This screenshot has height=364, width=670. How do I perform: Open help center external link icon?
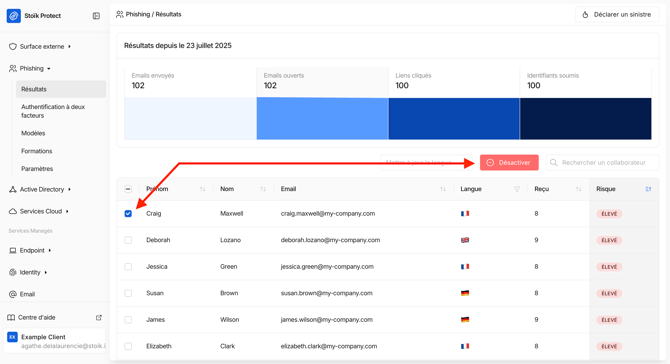click(x=99, y=317)
